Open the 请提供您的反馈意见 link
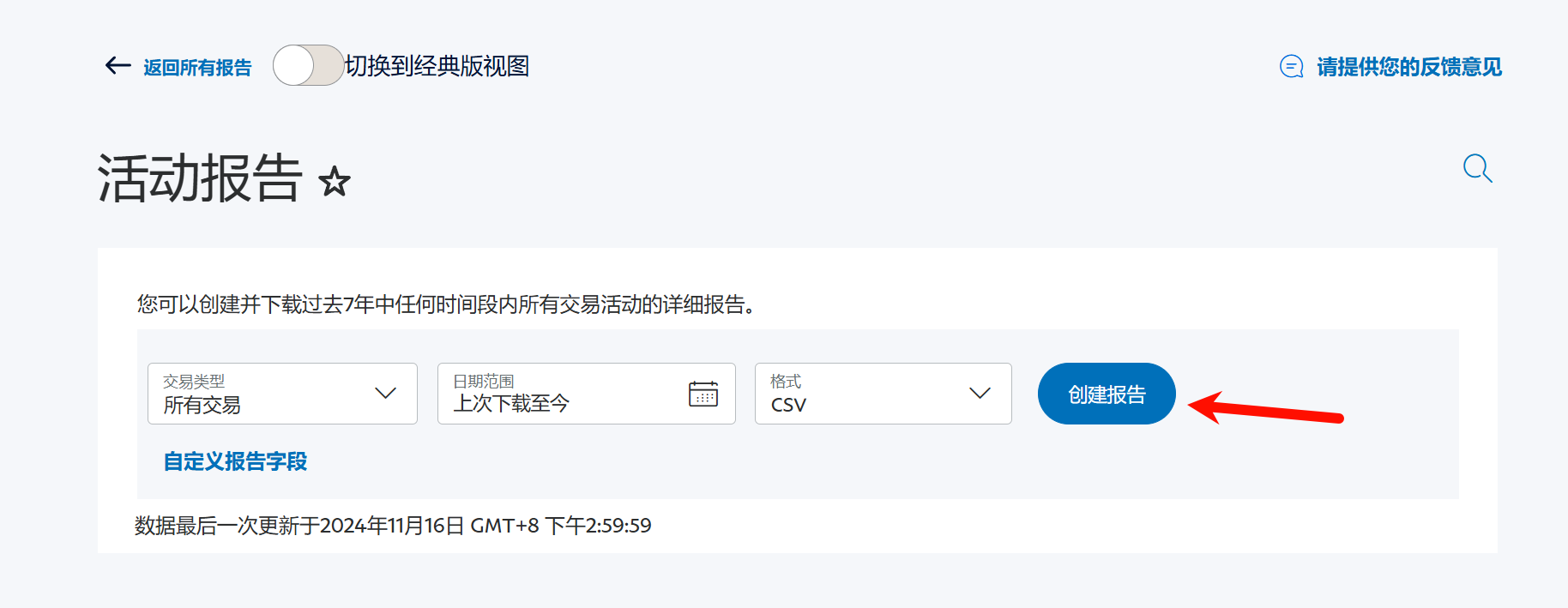The width and height of the screenshot is (1568, 608). (x=1409, y=67)
